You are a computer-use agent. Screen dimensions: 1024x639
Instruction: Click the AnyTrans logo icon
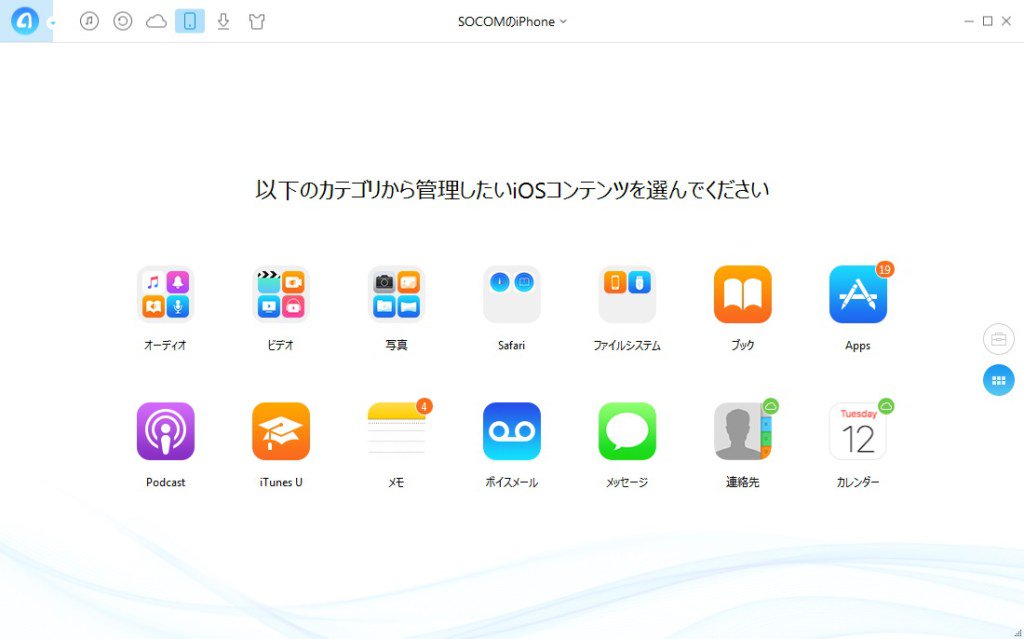pyautogui.click(x=25, y=21)
